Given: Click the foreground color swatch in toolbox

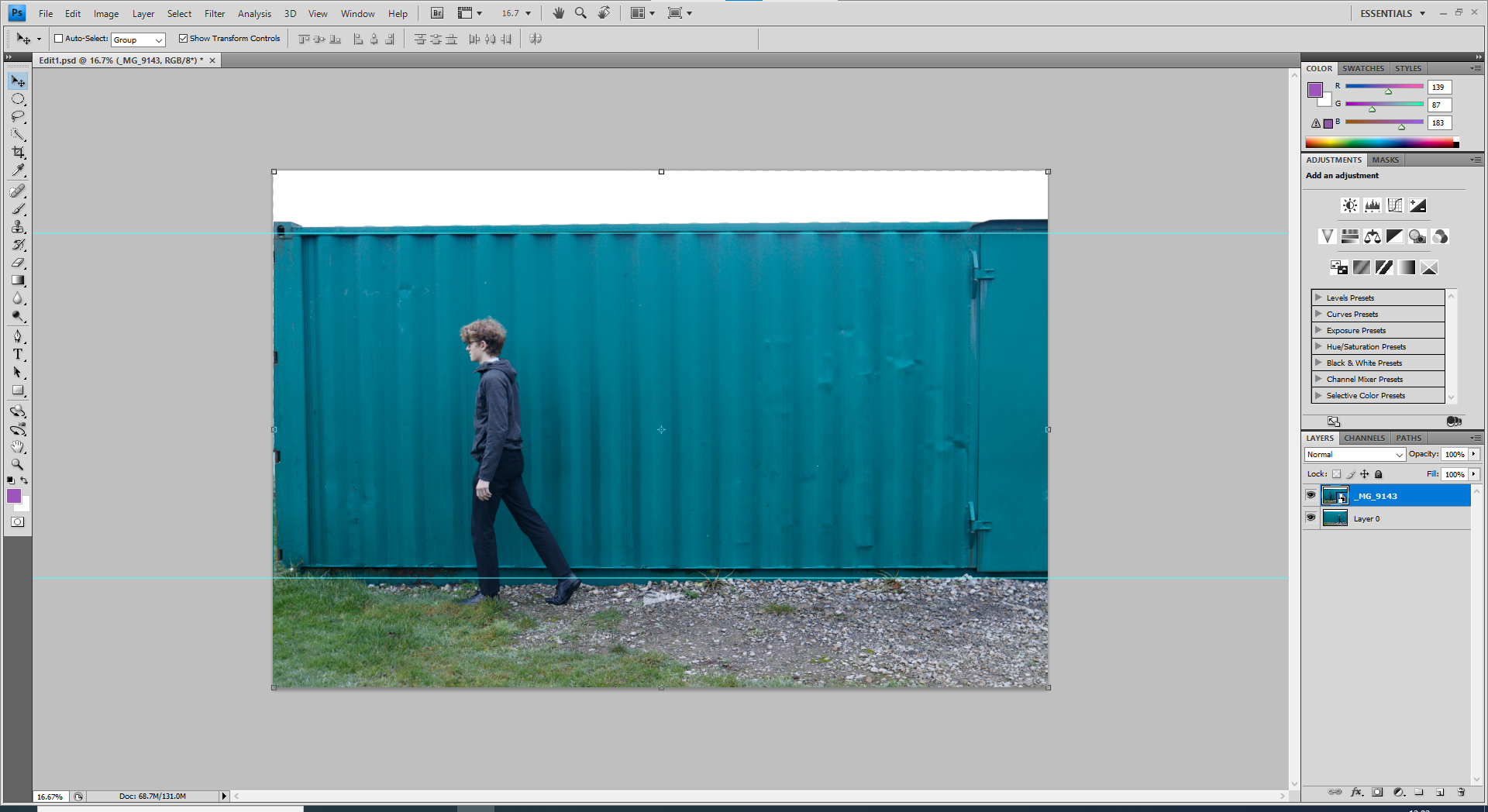Looking at the screenshot, I should coord(14,496).
